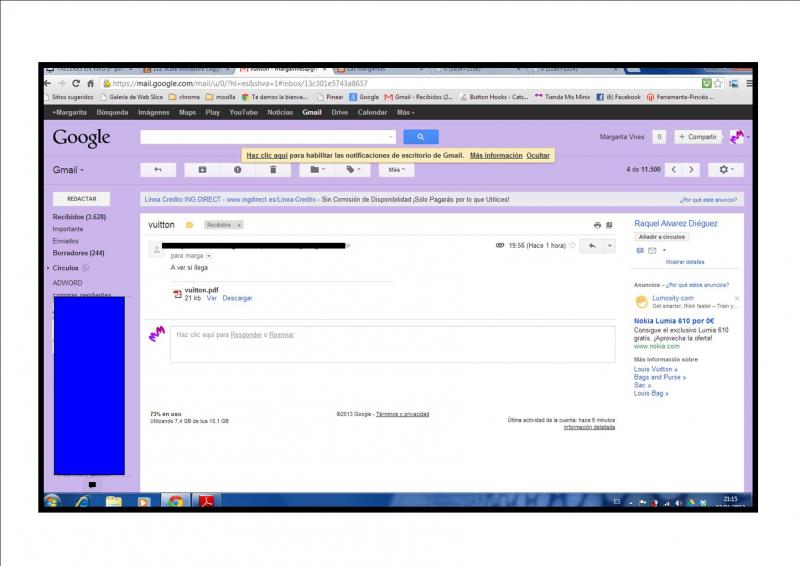Viewport: 800px width, 566px height.
Task: Open 'Drive' in the Google bar
Action: 339,112
